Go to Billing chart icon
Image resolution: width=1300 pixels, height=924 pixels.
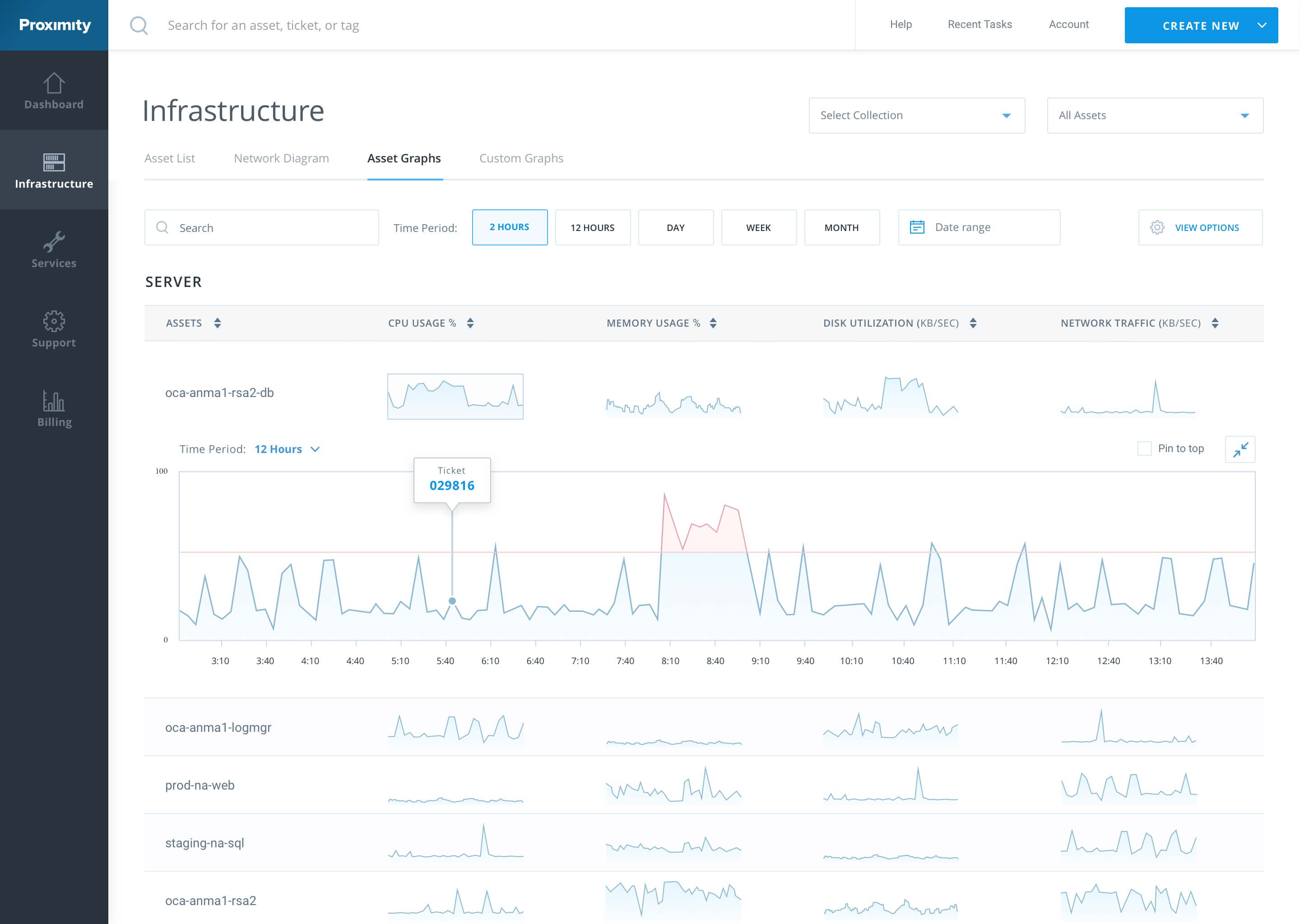(54, 401)
